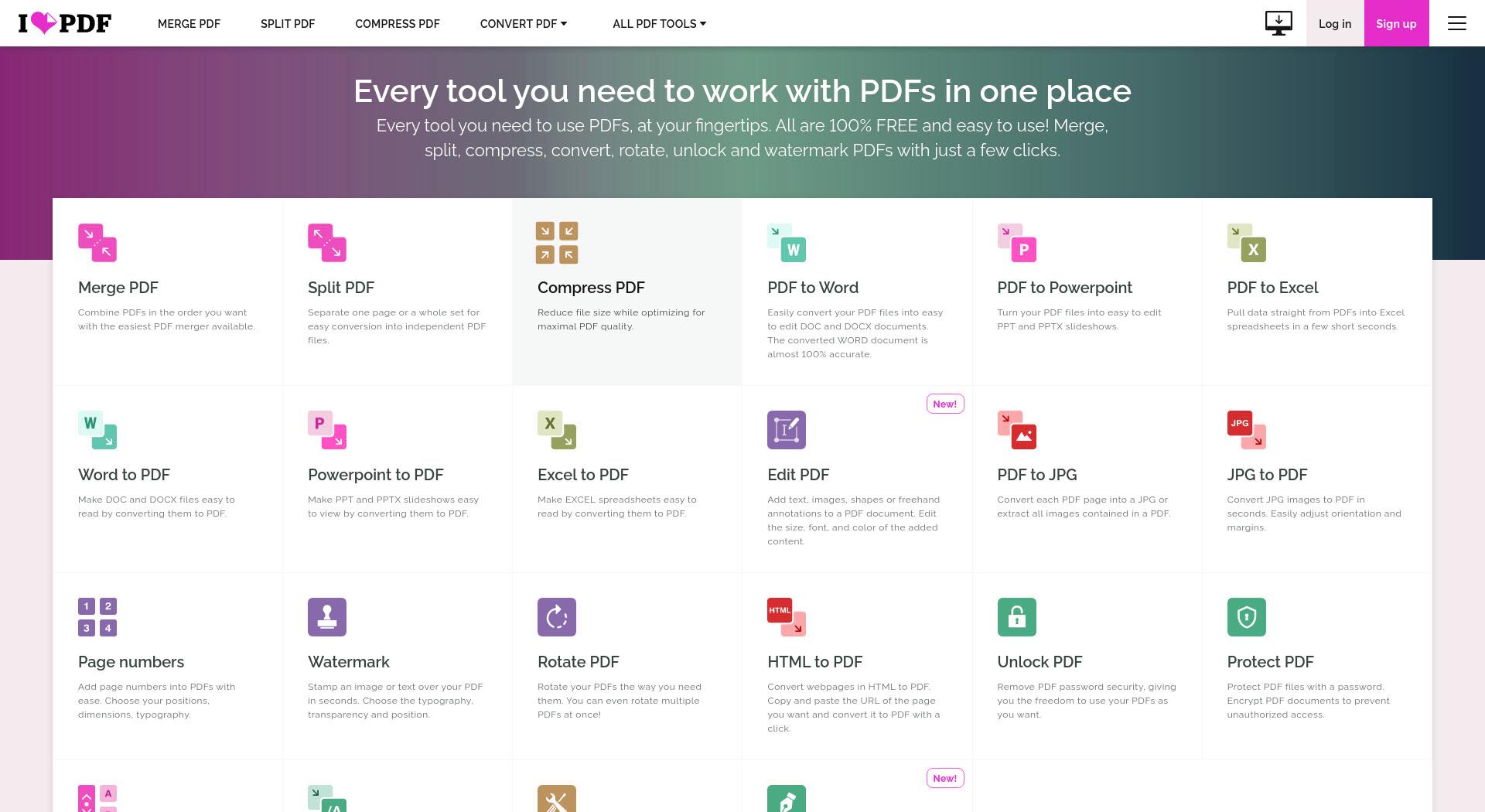The height and width of the screenshot is (812, 1485).
Task: Open the desktop app download icon
Action: point(1278,23)
